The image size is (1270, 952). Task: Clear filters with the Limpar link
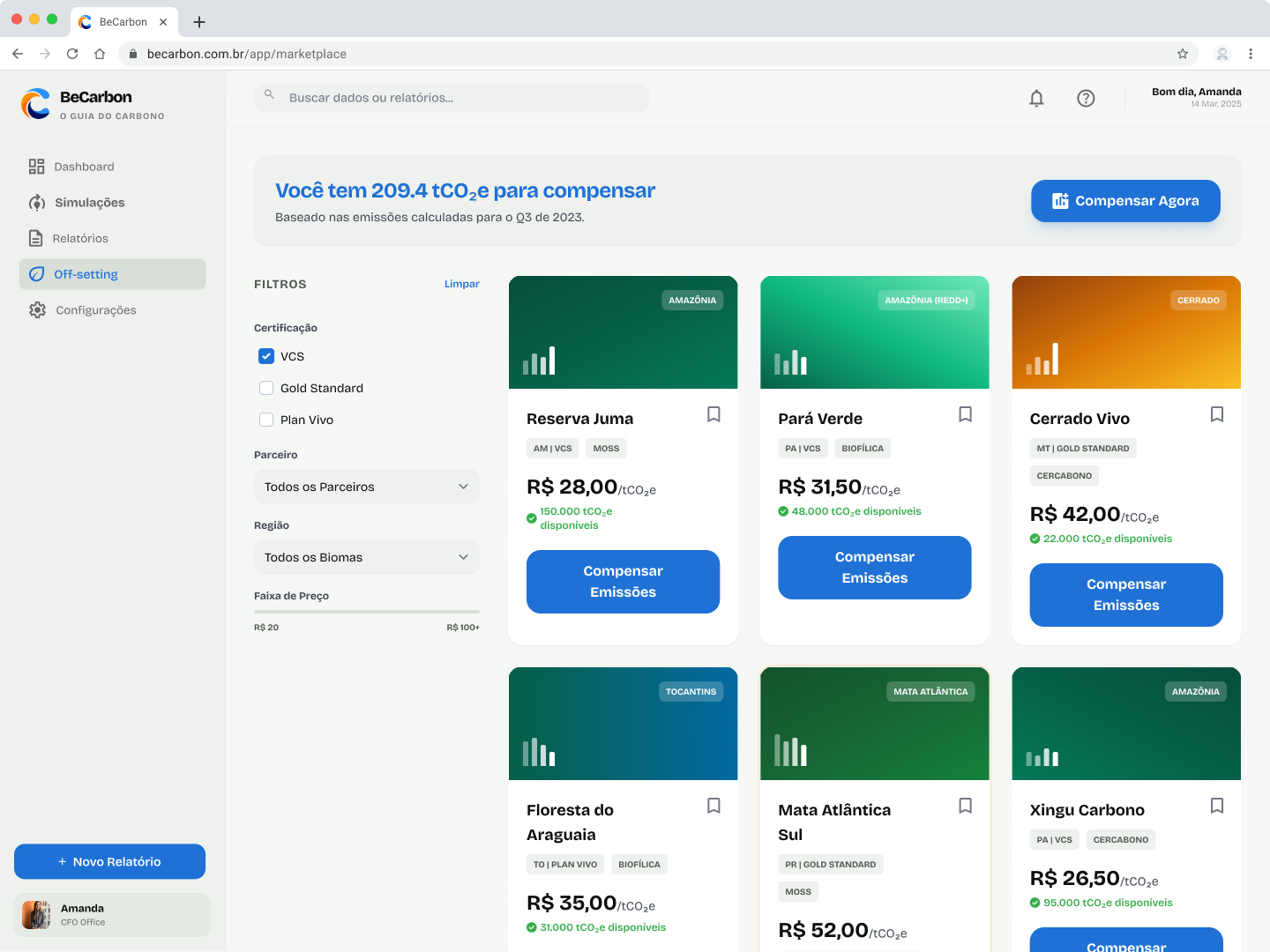461,284
